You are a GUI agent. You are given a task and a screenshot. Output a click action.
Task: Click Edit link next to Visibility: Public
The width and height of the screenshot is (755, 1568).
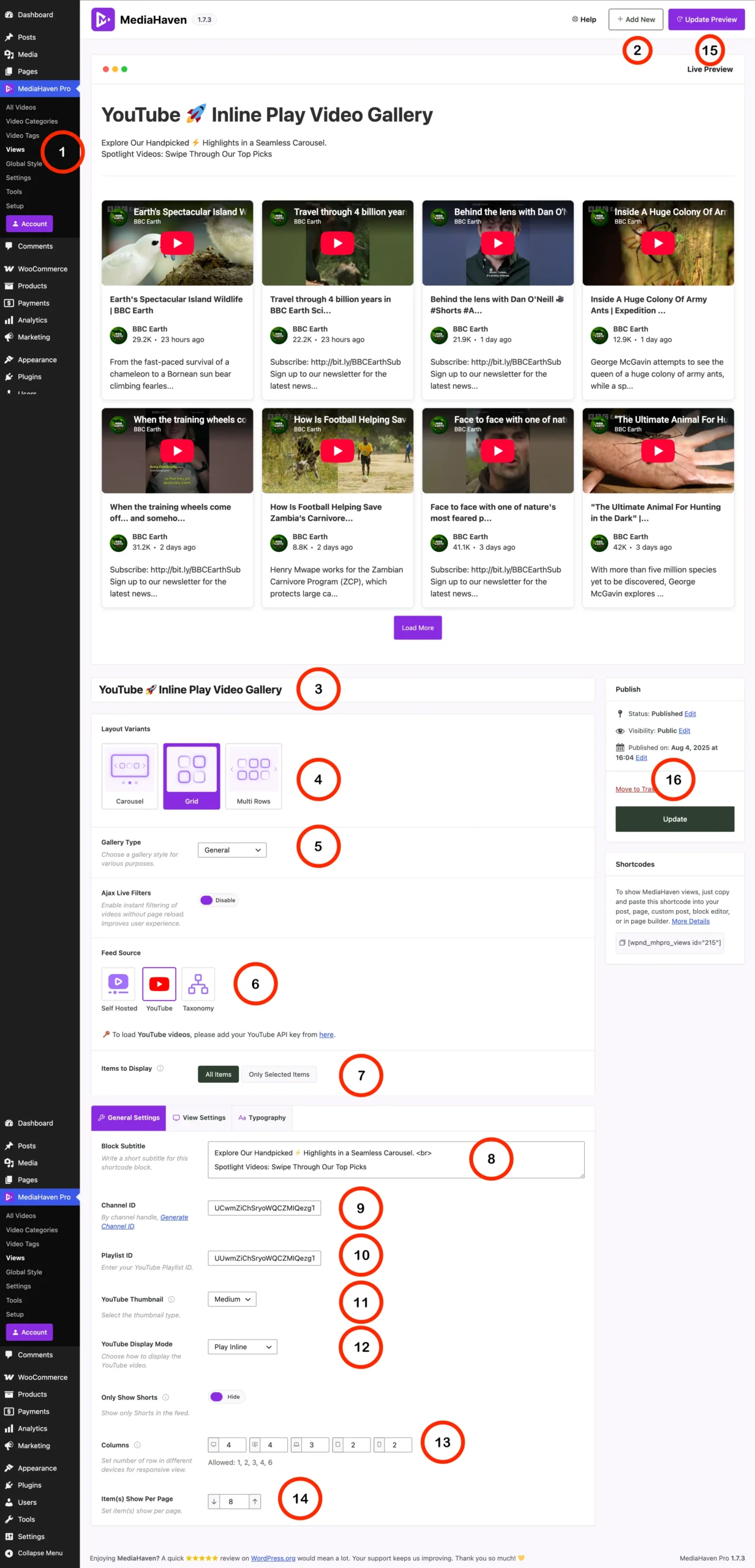coord(684,731)
